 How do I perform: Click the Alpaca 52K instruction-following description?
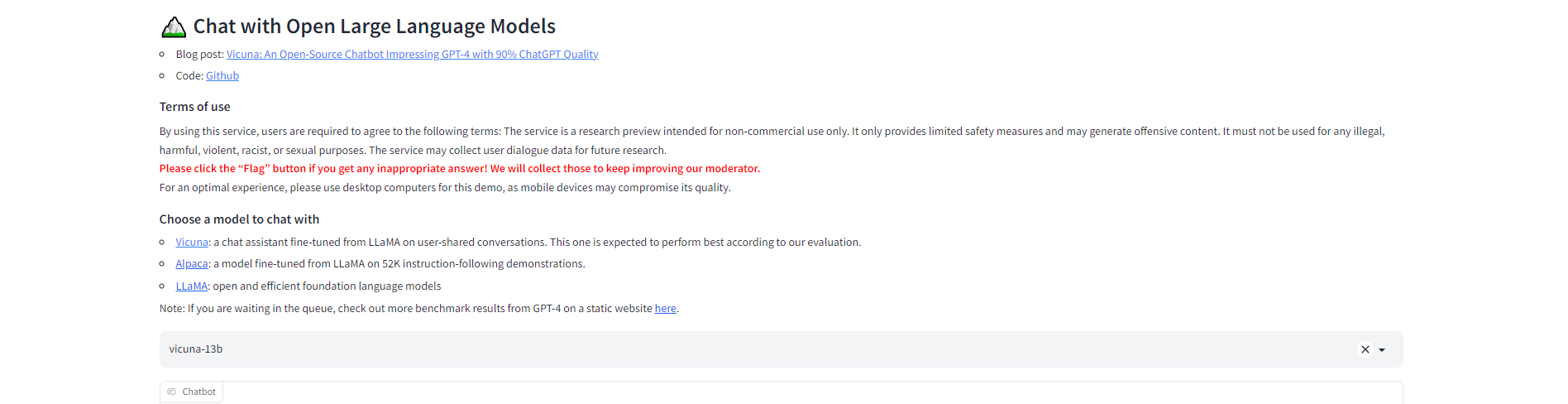[399, 263]
